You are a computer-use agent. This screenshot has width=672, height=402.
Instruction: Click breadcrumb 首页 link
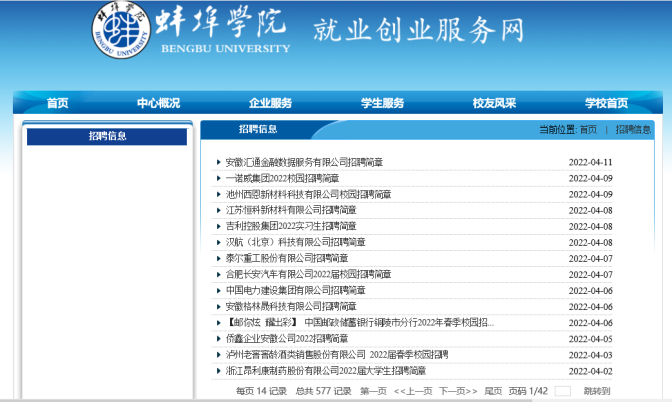(x=587, y=130)
